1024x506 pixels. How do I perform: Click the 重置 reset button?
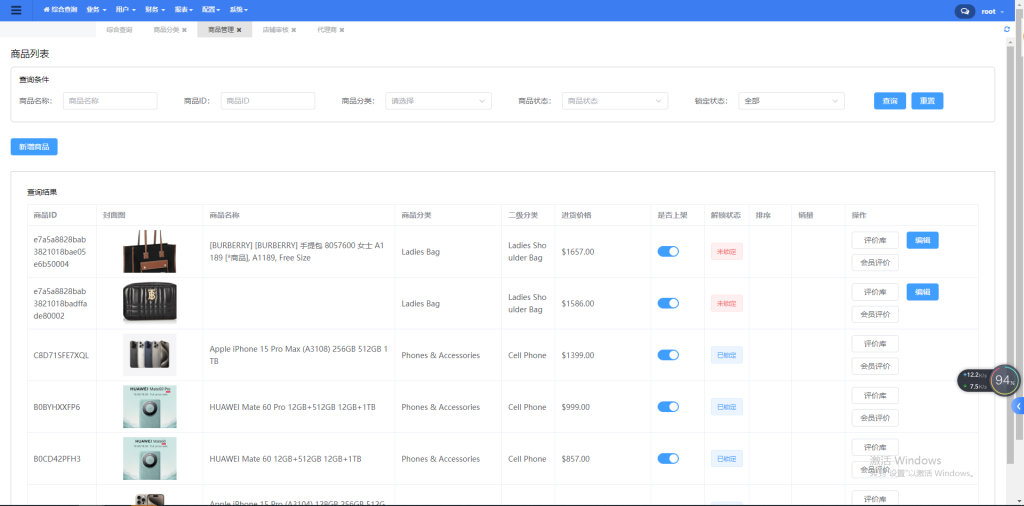coord(927,101)
